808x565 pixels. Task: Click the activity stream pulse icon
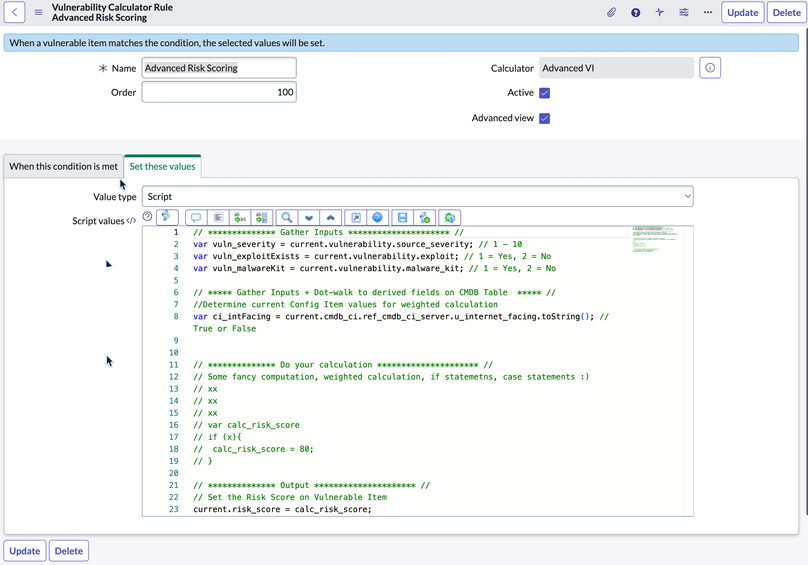[660, 12]
